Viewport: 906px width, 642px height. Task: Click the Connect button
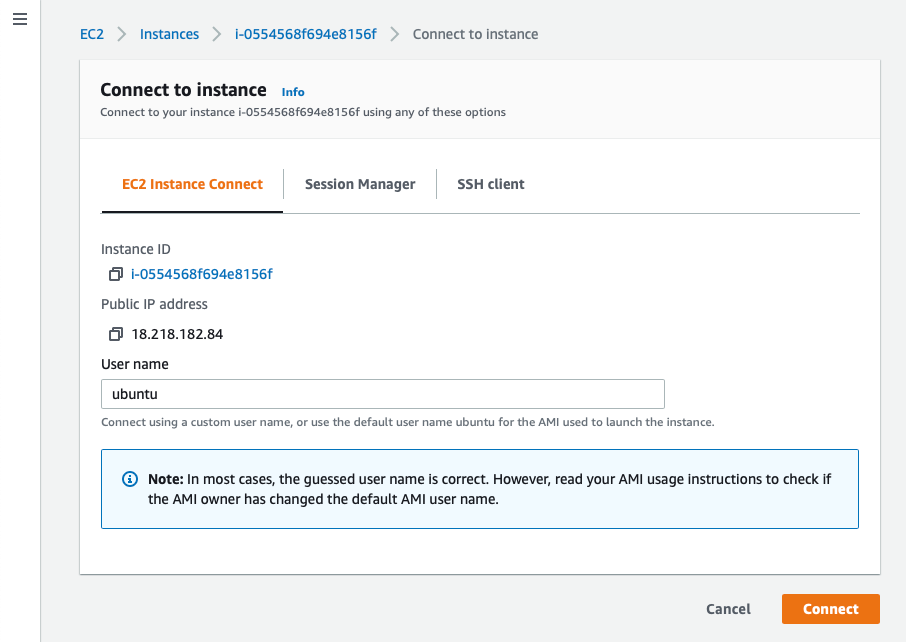(831, 609)
